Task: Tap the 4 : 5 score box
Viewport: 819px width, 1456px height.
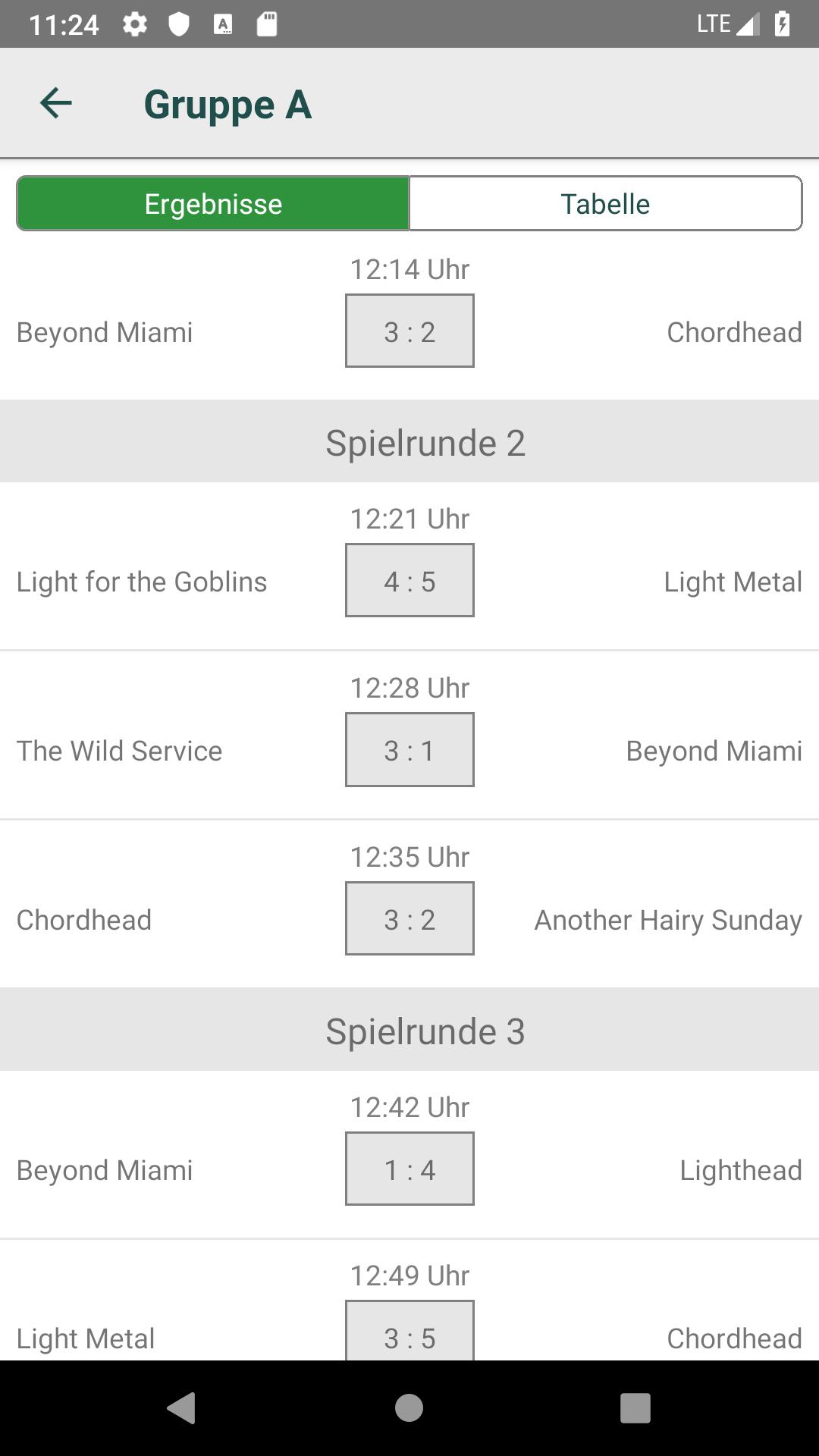Action: coord(409,581)
